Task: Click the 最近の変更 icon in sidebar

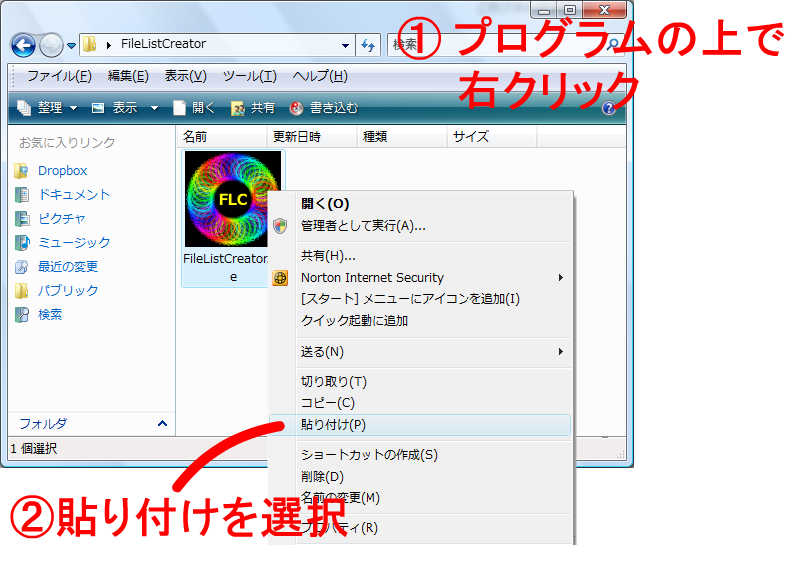Action: pyautogui.click(x=22, y=267)
